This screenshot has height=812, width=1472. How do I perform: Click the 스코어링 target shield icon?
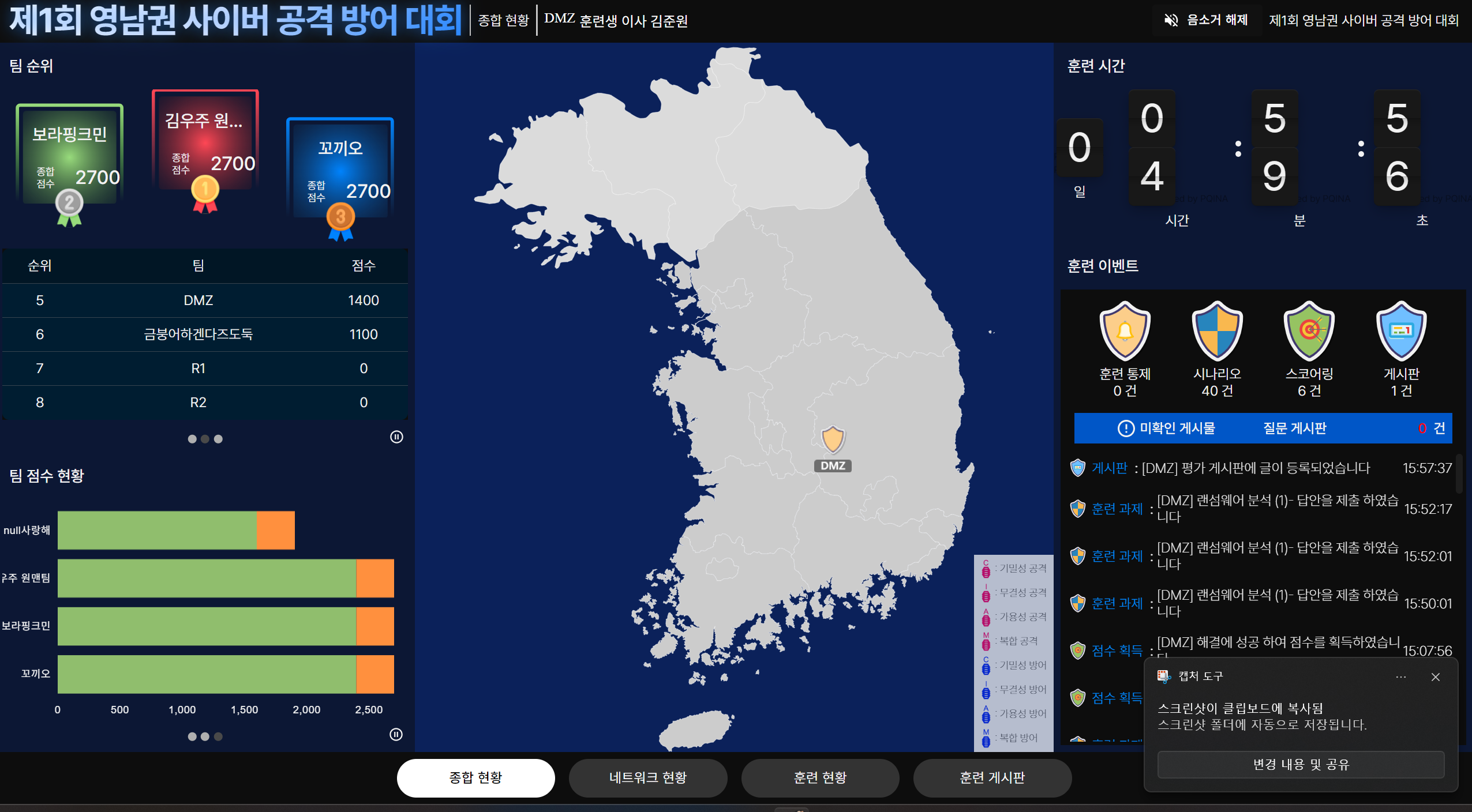[x=1309, y=330]
